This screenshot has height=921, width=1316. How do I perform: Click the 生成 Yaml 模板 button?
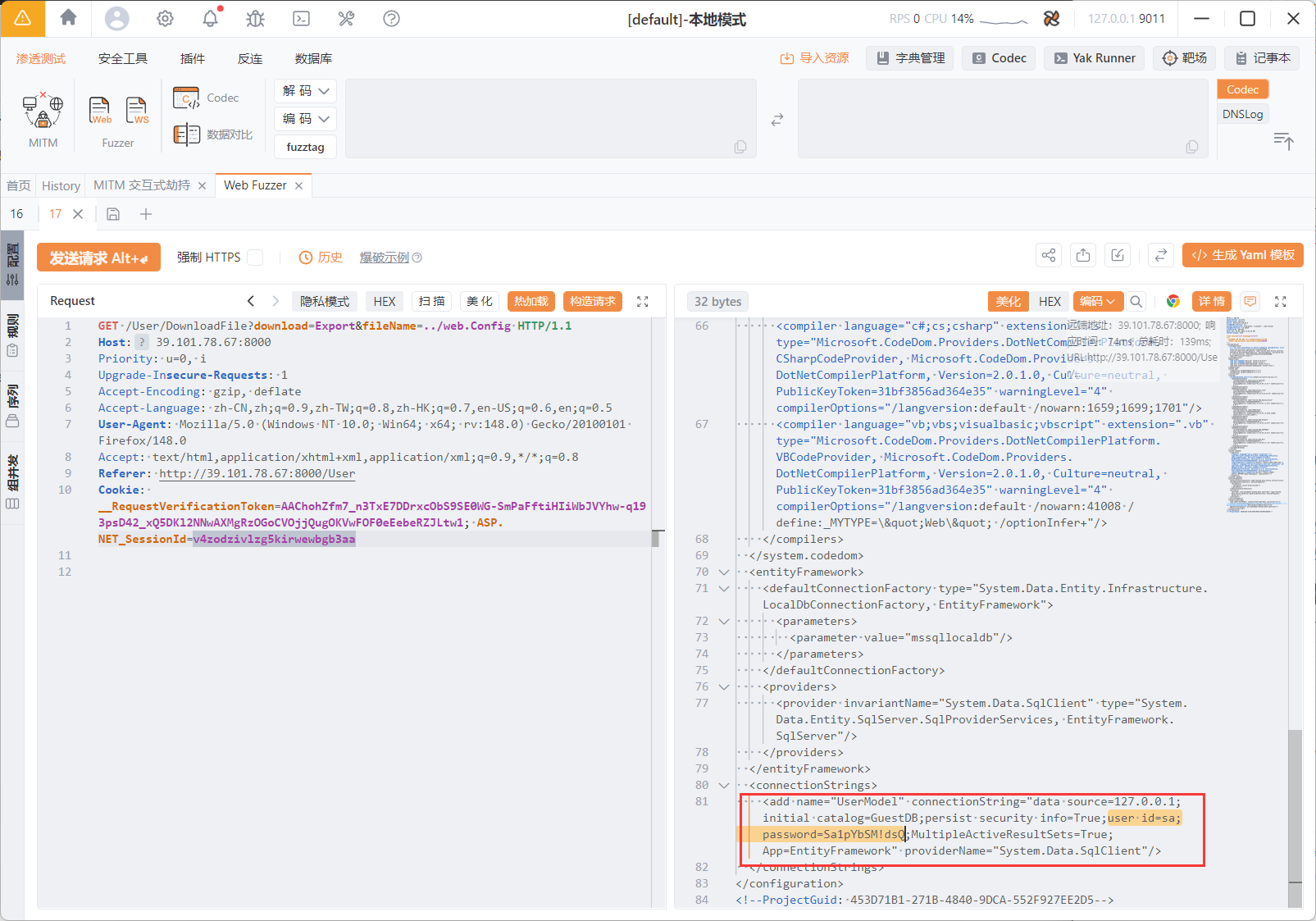pos(1242,255)
